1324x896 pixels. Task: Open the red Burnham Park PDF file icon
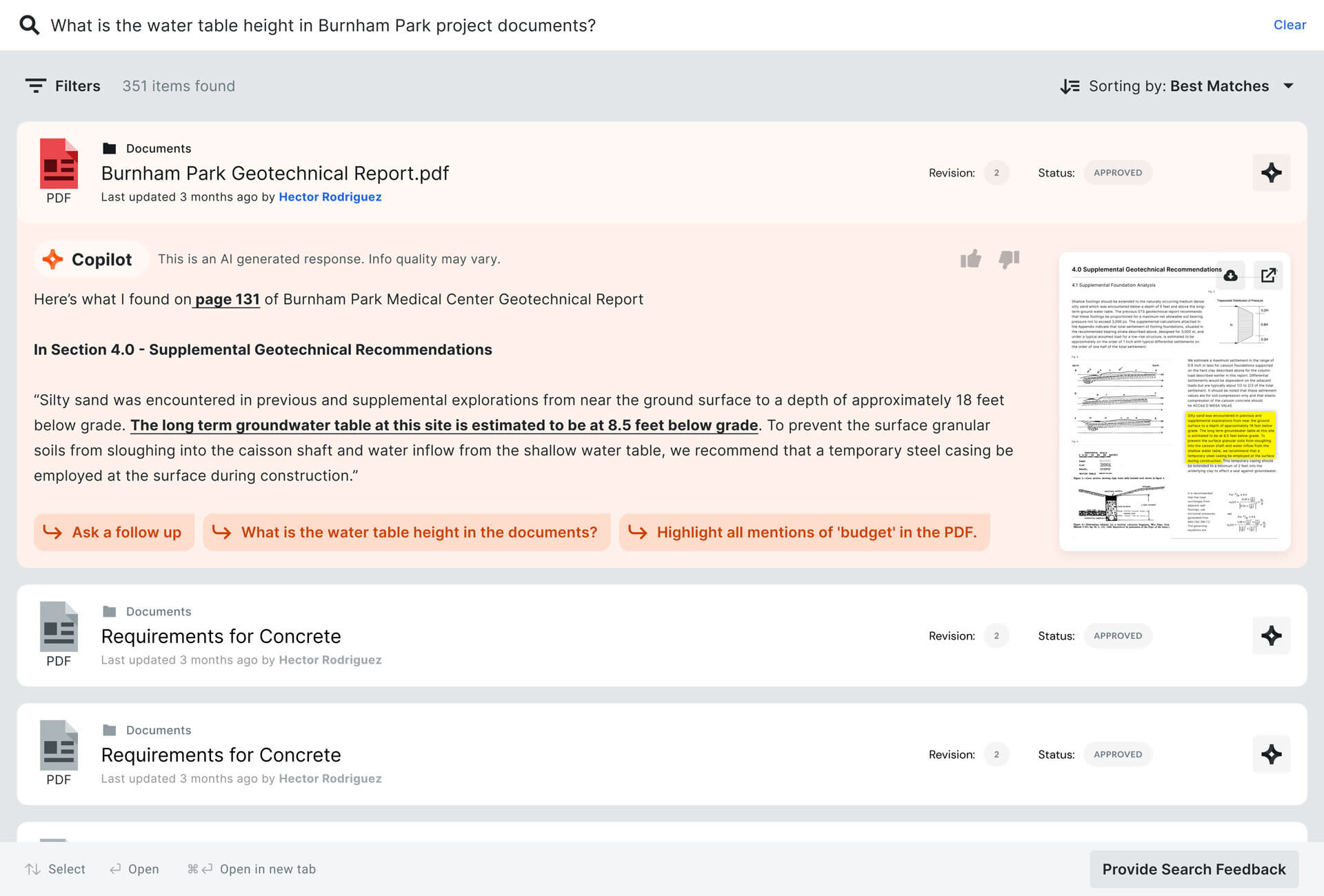click(59, 165)
